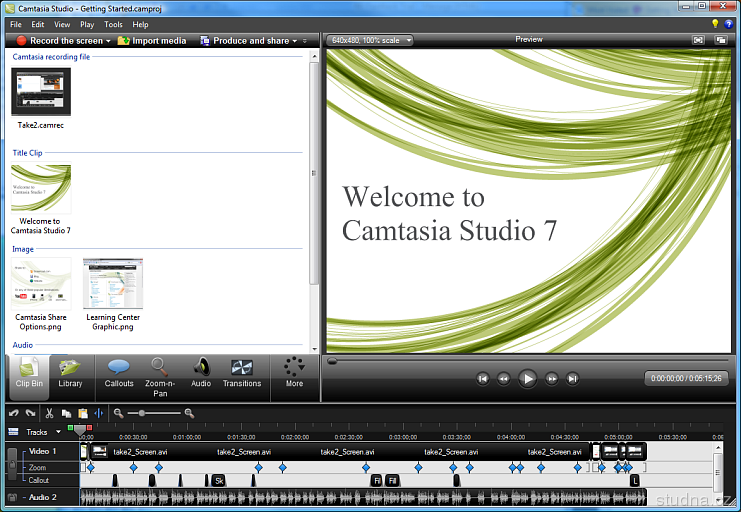The height and width of the screenshot is (512, 741).
Task: Open the Zoom-n-Pan tool
Action: [x=160, y=375]
